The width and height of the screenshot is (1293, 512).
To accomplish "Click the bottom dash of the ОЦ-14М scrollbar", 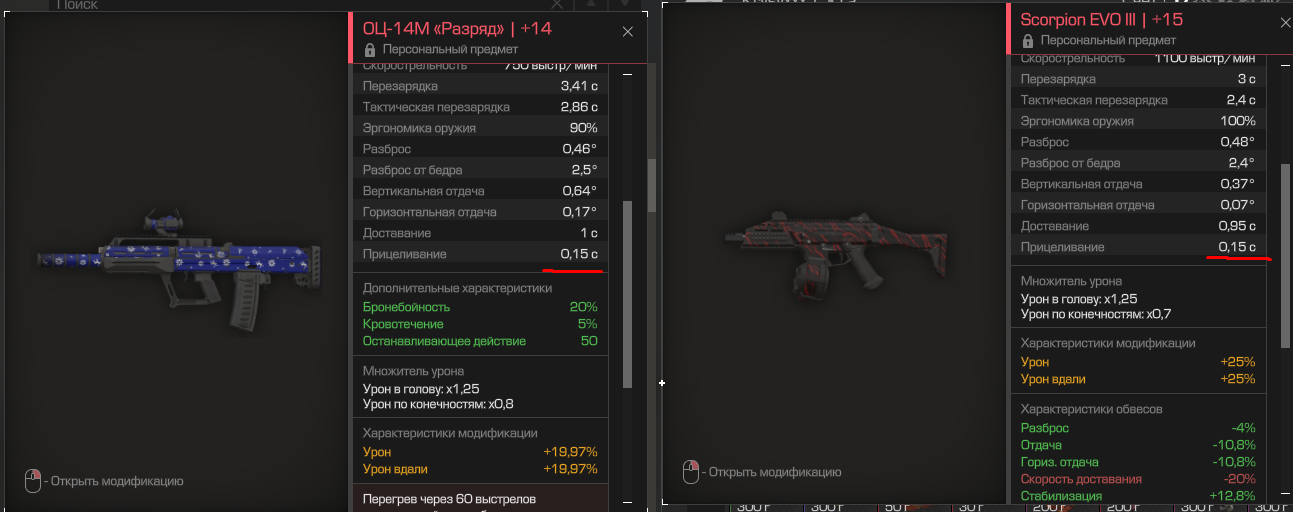I will click(628, 500).
